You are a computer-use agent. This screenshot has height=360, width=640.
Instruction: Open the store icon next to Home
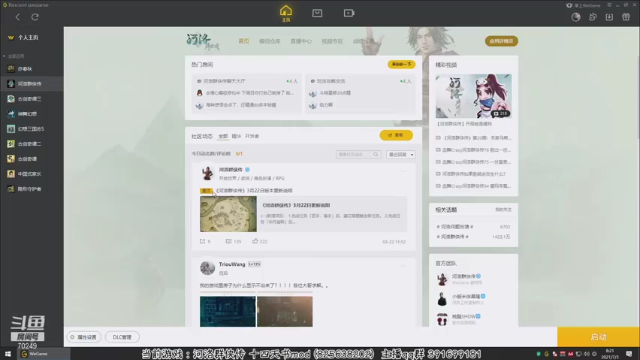(317, 13)
